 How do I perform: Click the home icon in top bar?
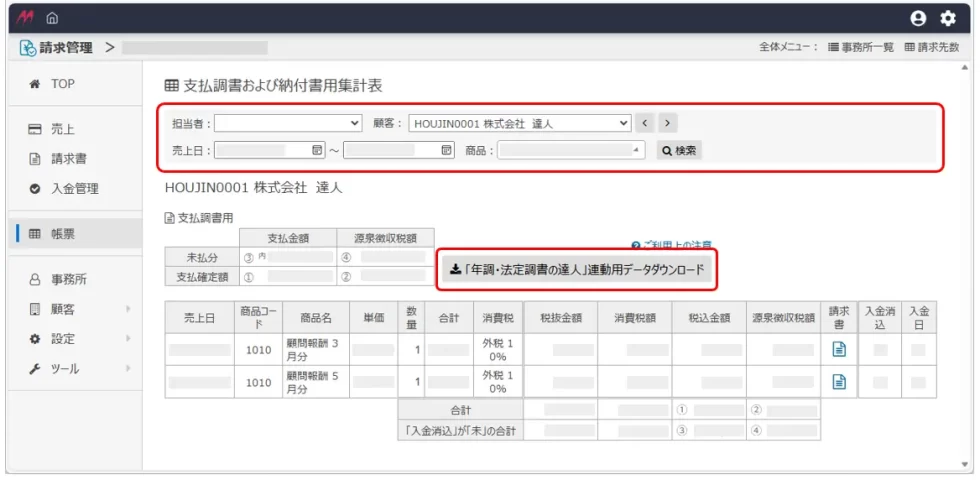click(x=52, y=18)
